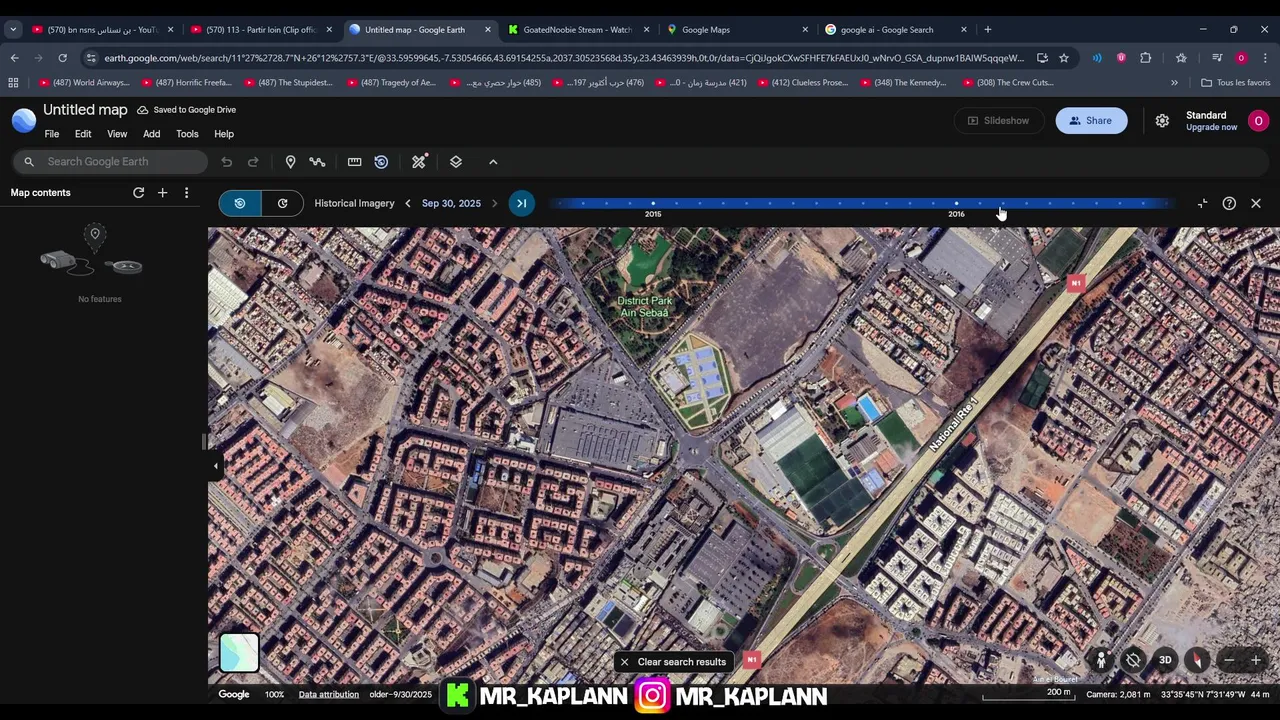Activate Street View pegman
This screenshot has width=1280, height=720.
click(1101, 660)
